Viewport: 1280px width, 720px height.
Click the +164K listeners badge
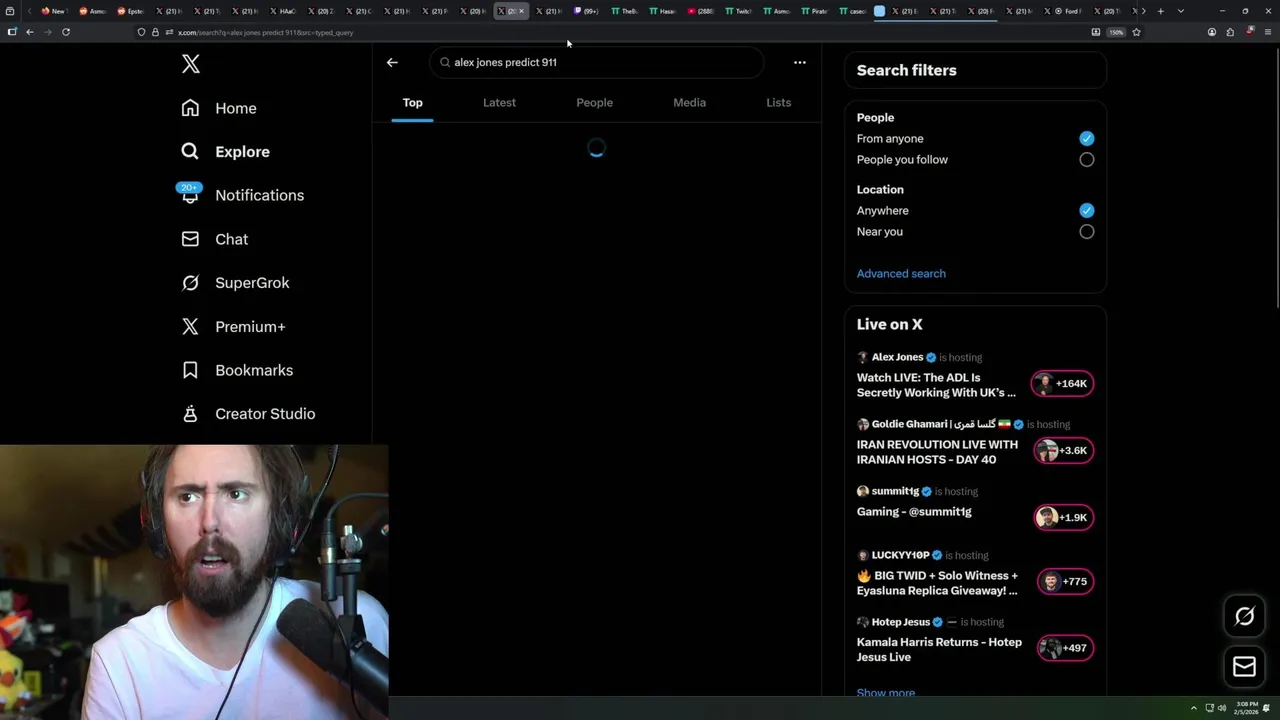(x=1063, y=384)
